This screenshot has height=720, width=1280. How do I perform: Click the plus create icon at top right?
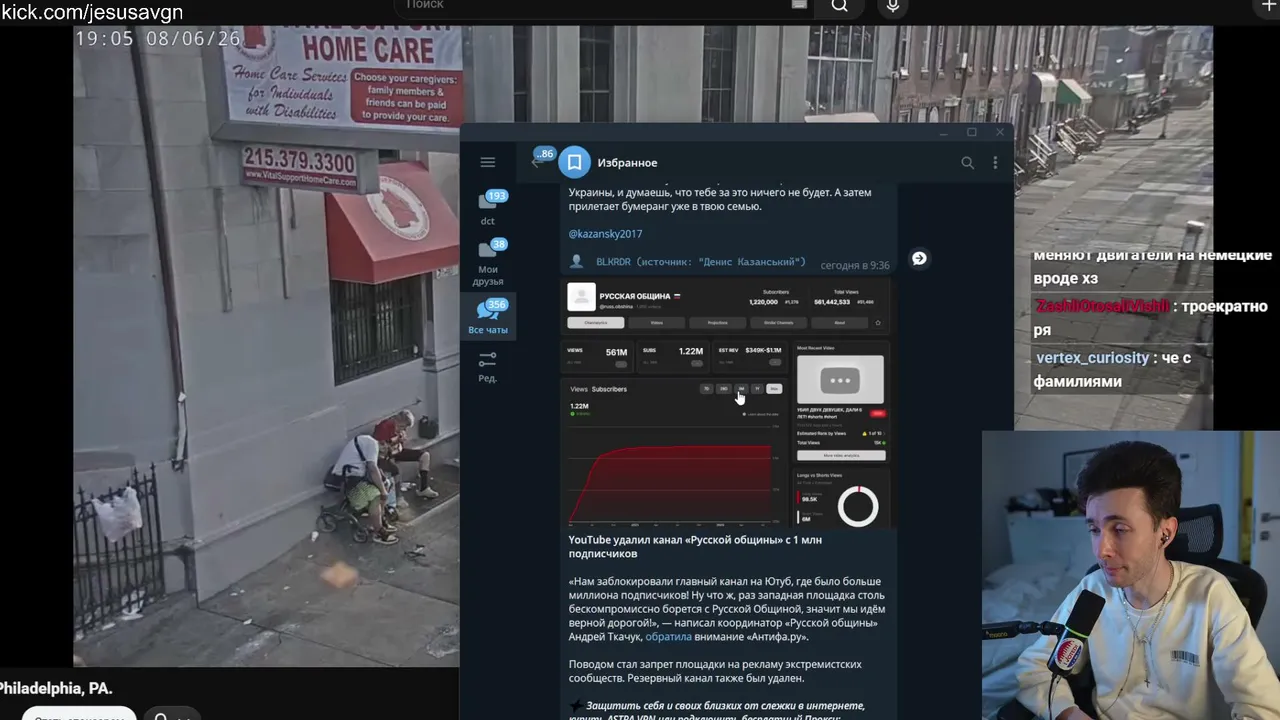(1270, 6)
